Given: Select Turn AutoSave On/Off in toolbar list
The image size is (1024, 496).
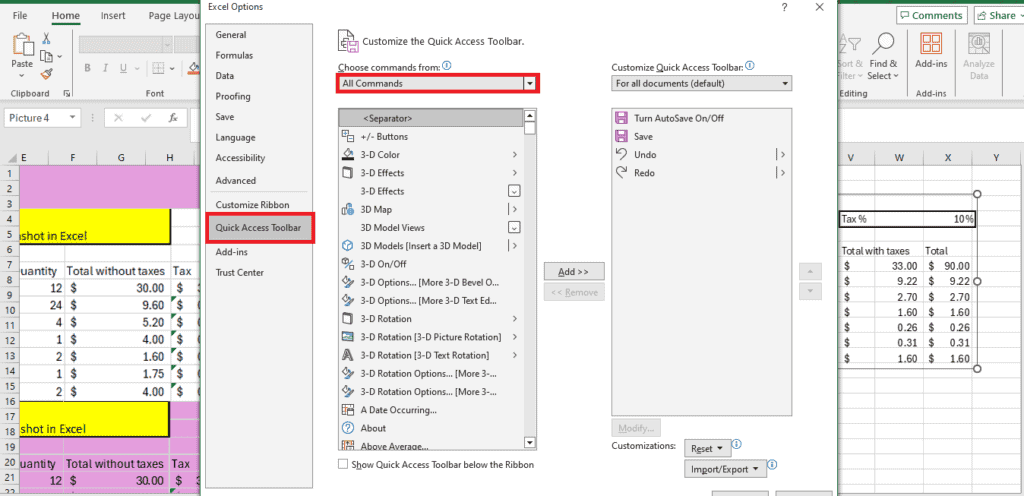Looking at the screenshot, I should pyautogui.click(x=701, y=118).
